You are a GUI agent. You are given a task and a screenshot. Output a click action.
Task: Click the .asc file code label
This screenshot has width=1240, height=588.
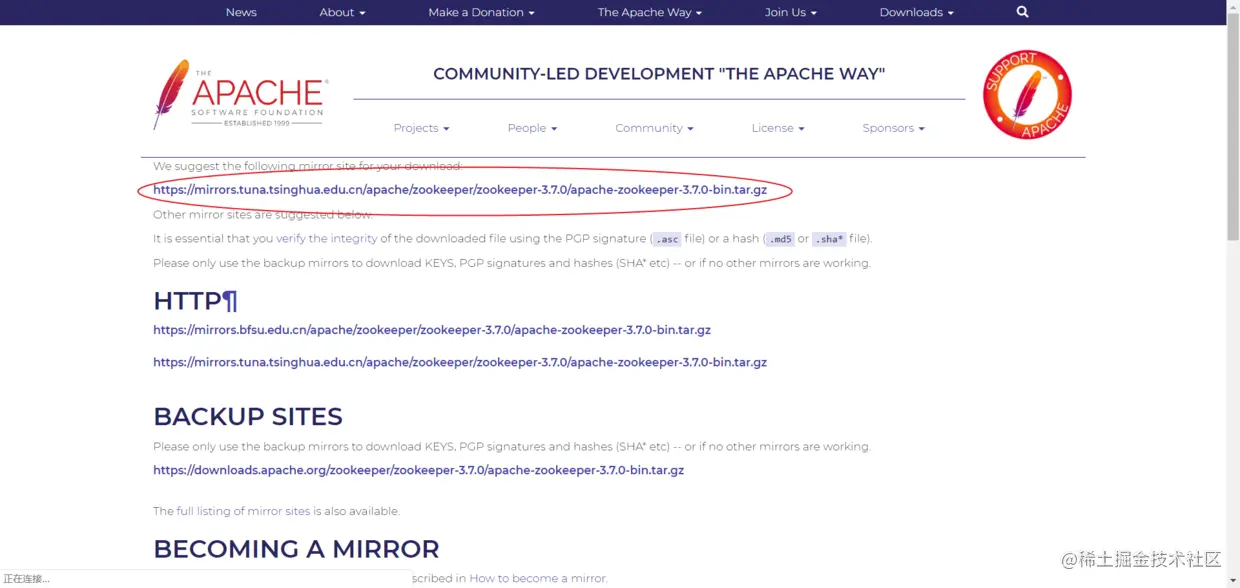coord(667,239)
